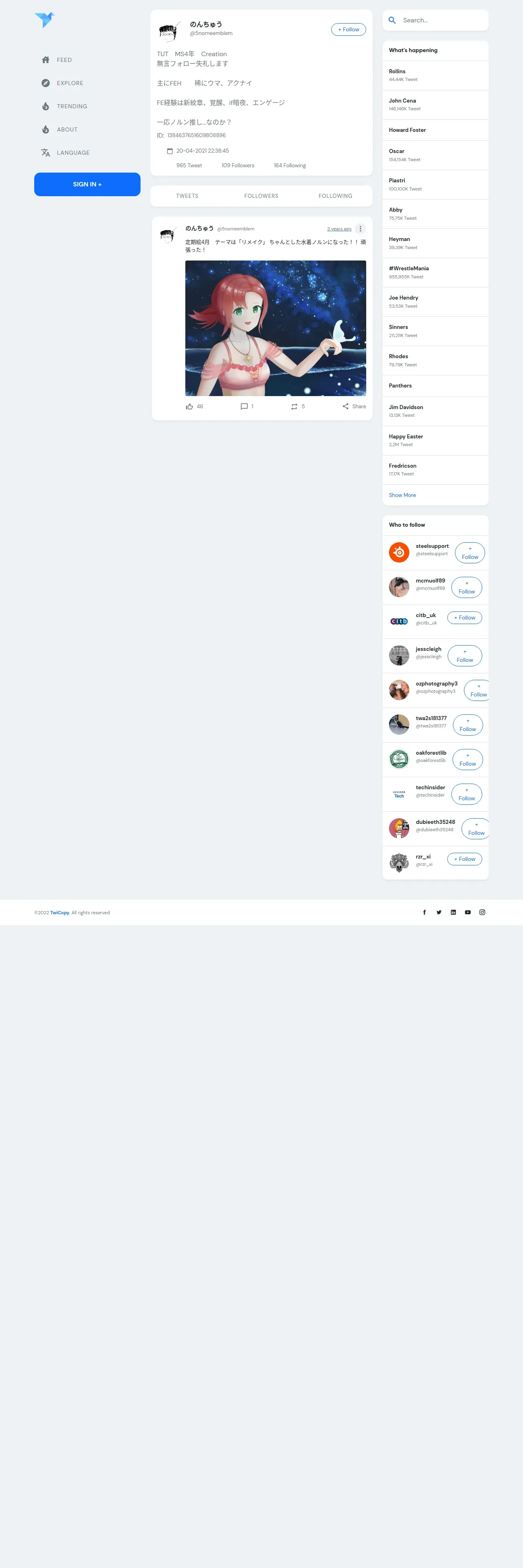523x1568 pixels.
Task: Retweet using the retweet icon
Action: (294, 407)
